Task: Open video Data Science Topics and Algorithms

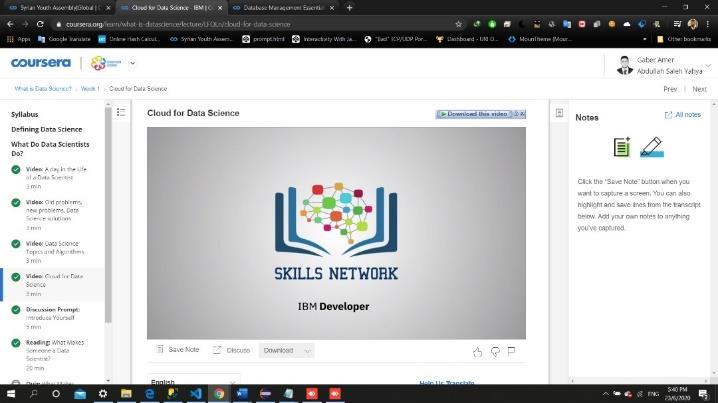Action: click(x=53, y=252)
